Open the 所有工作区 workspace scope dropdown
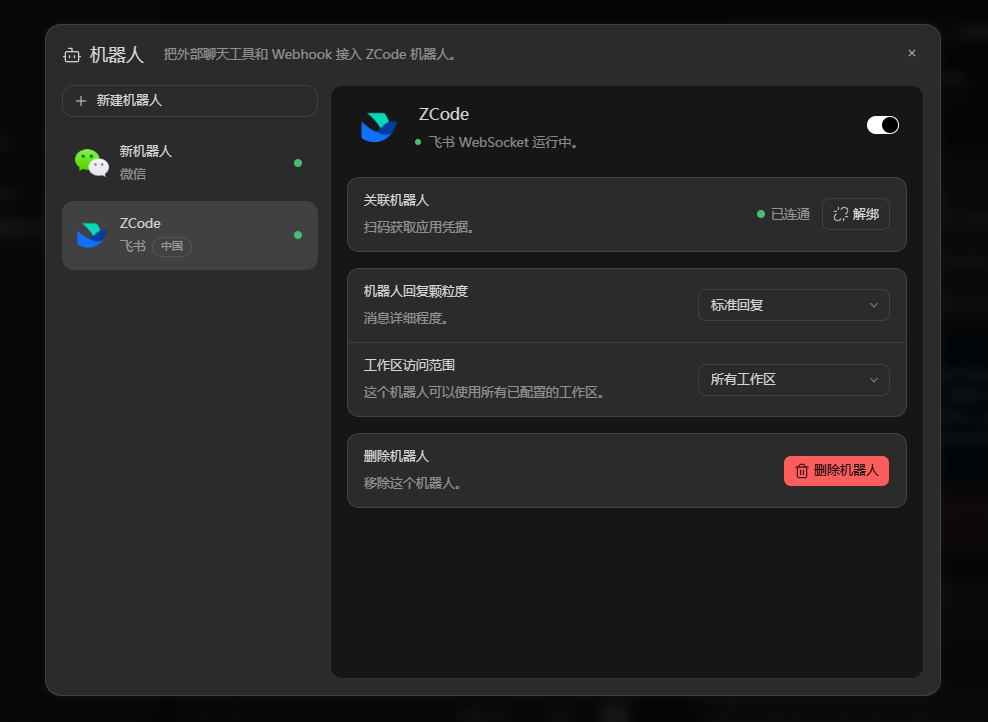This screenshot has height=722, width=988. point(793,380)
